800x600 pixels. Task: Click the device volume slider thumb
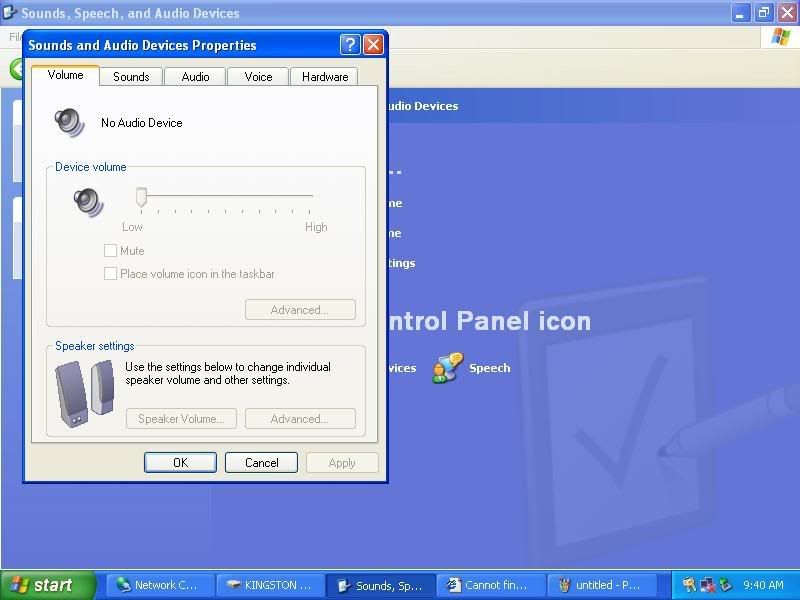(x=141, y=197)
